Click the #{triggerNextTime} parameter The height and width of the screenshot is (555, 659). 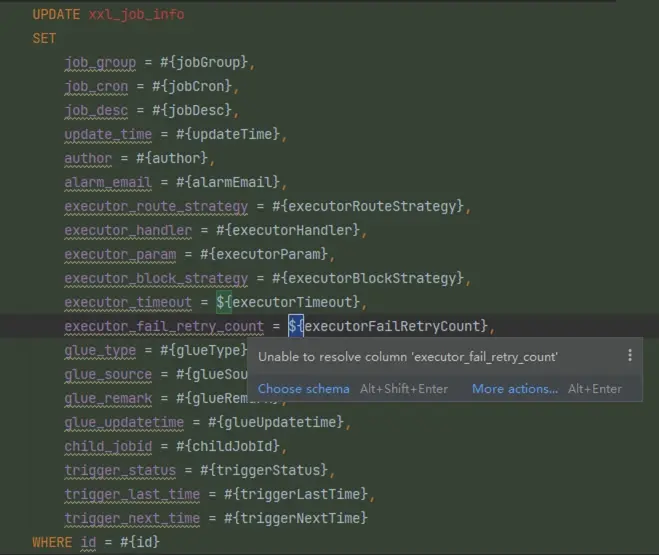click(296, 517)
